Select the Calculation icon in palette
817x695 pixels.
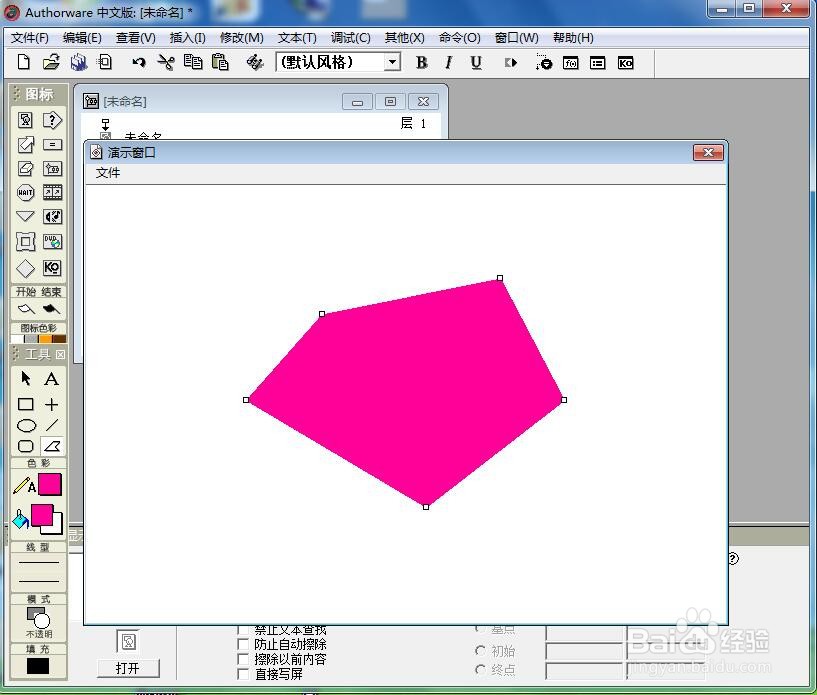click(52, 144)
